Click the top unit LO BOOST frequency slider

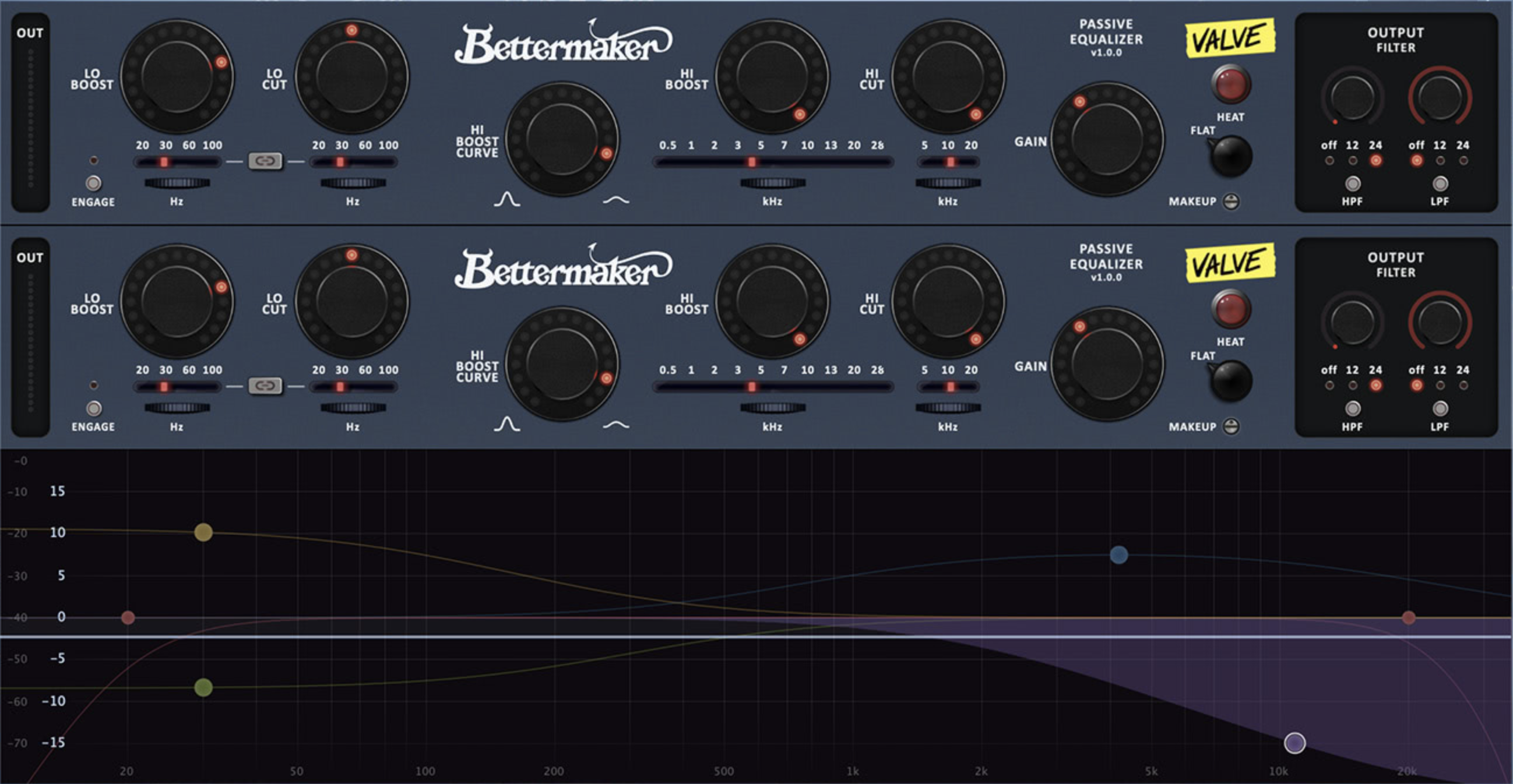point(177,161)
